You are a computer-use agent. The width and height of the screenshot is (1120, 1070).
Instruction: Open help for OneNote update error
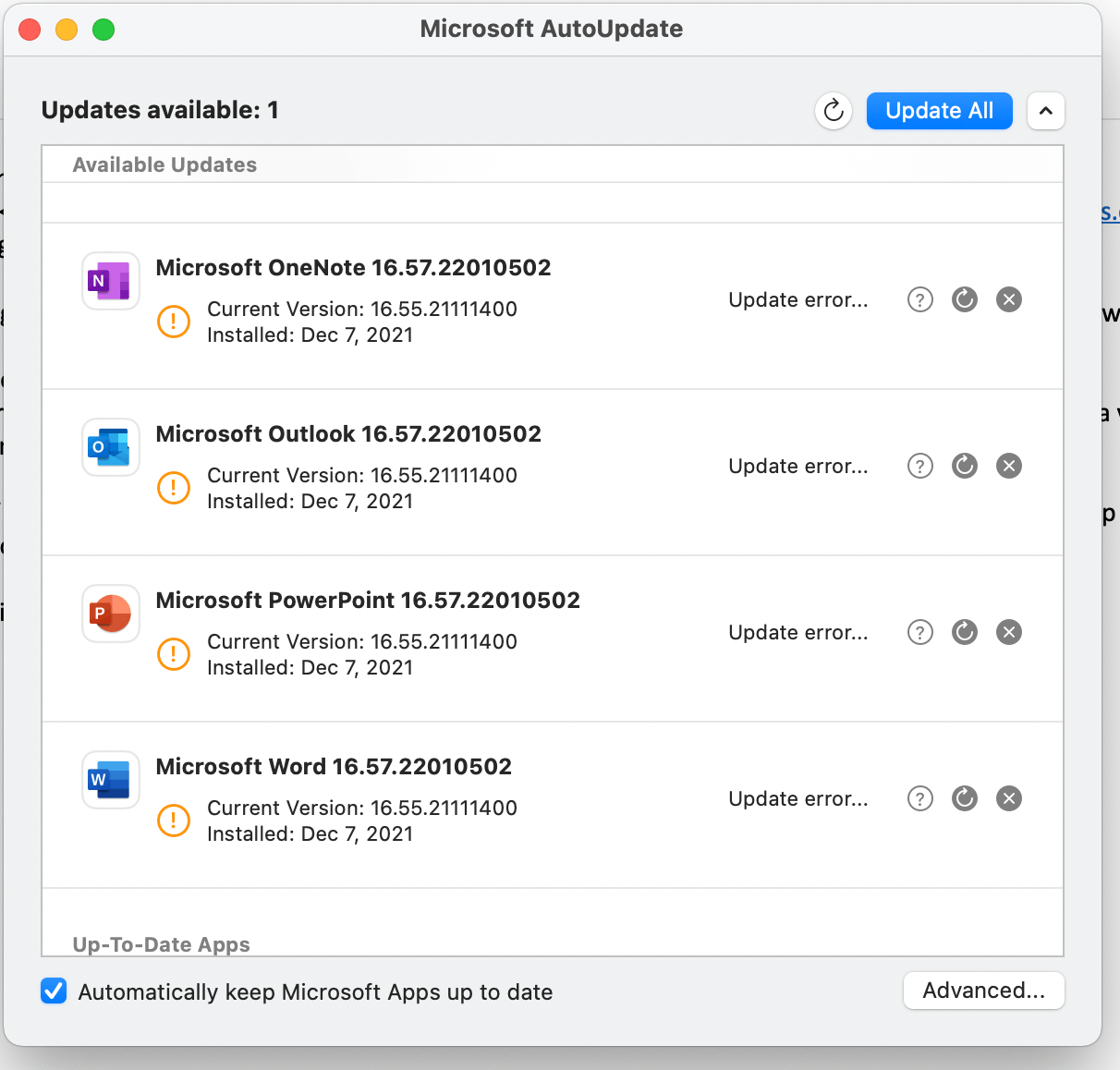(920, 299)
